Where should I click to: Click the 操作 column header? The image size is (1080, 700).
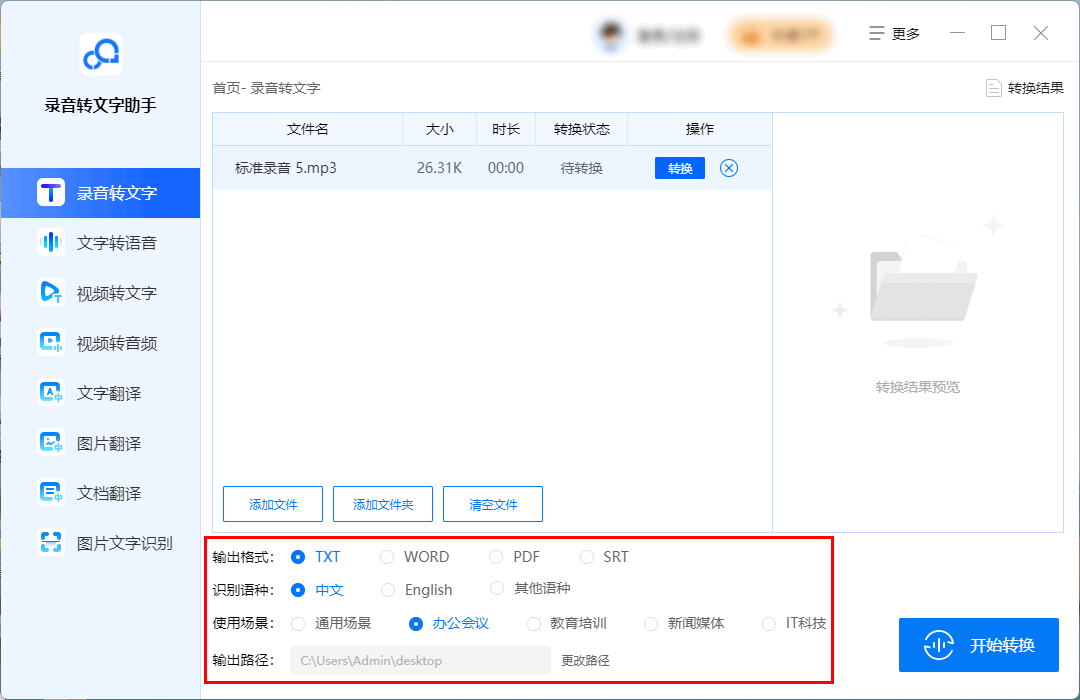[x=700, y=129]
